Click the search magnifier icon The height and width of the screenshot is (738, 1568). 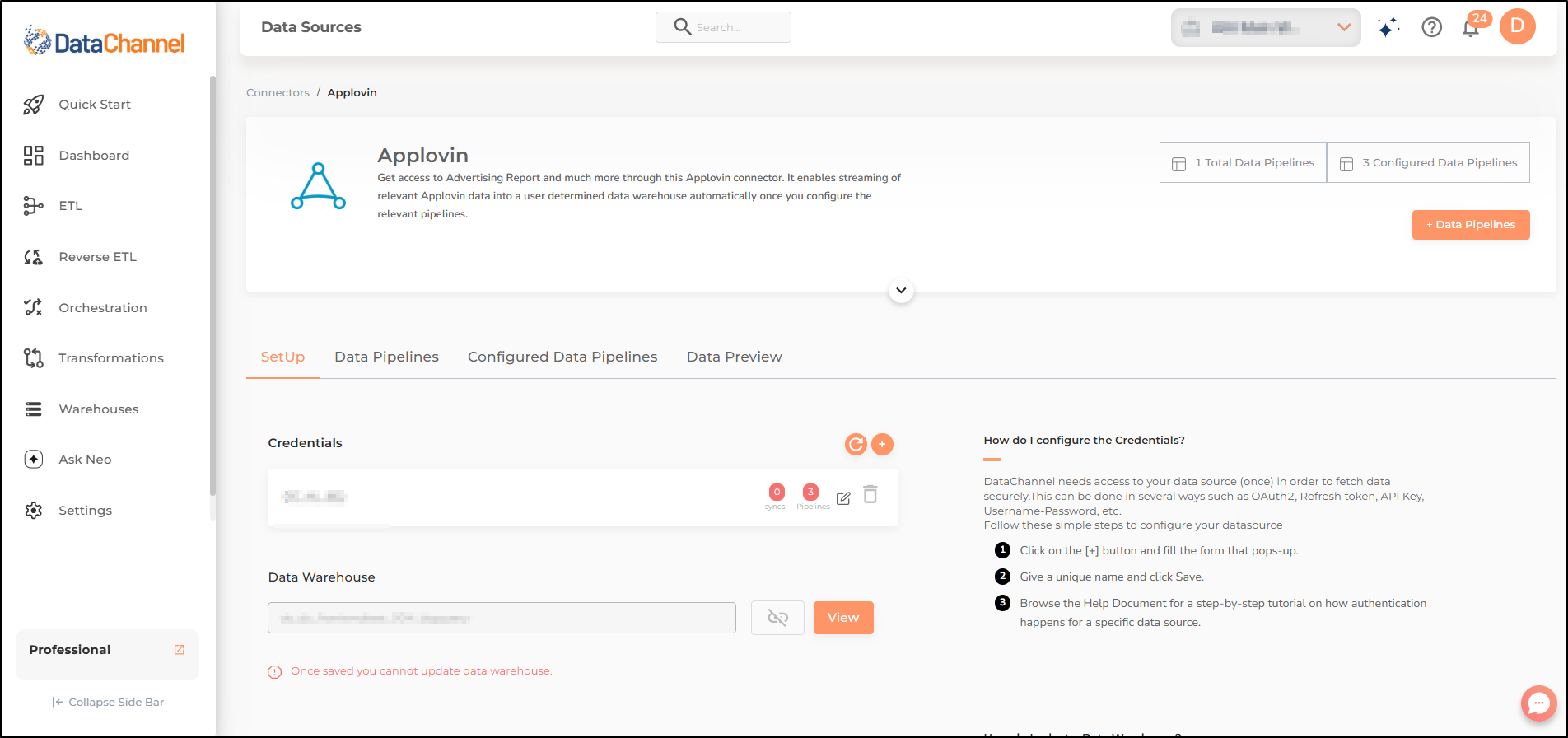click(683, 27)
